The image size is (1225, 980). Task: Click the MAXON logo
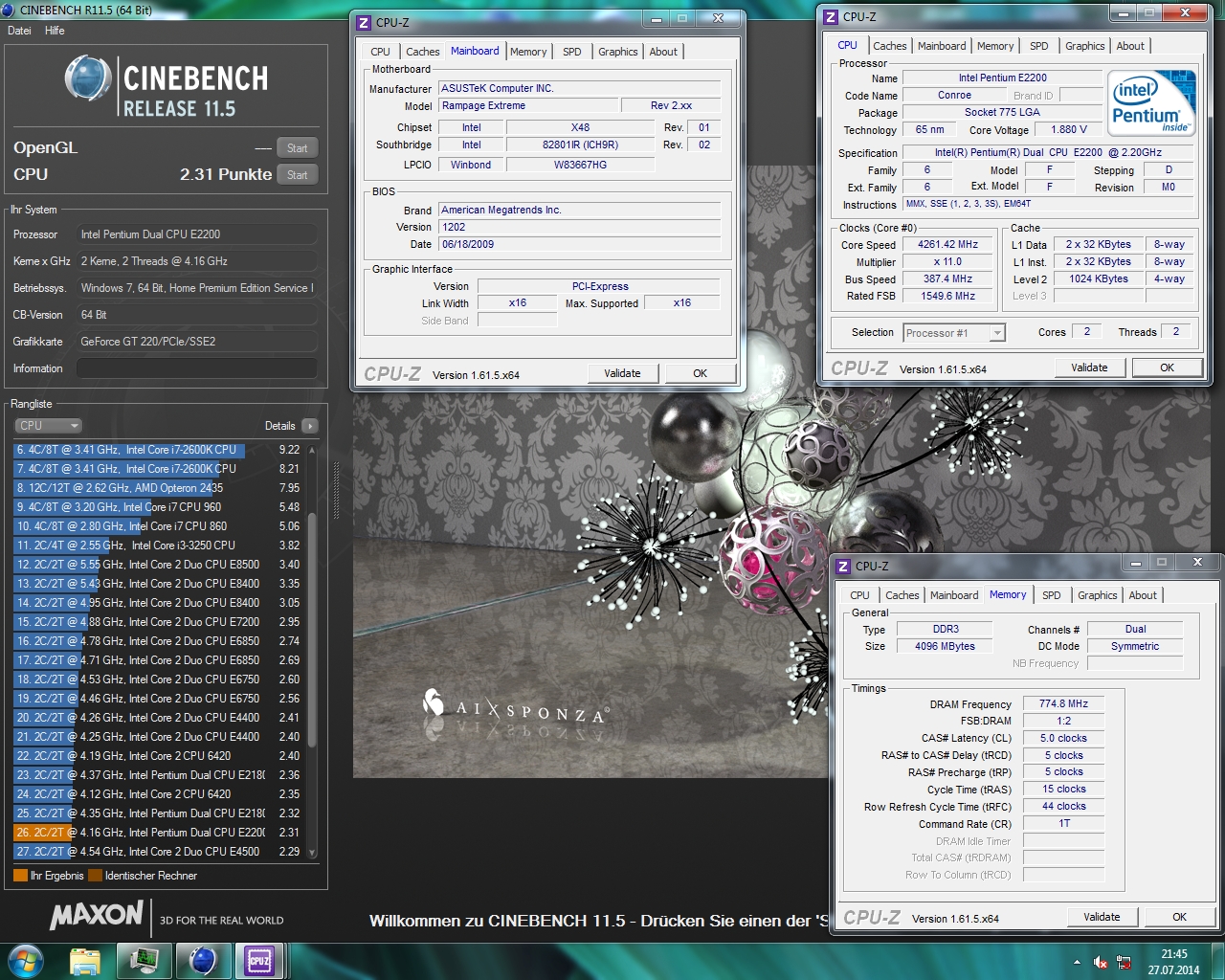click(97, 915)
